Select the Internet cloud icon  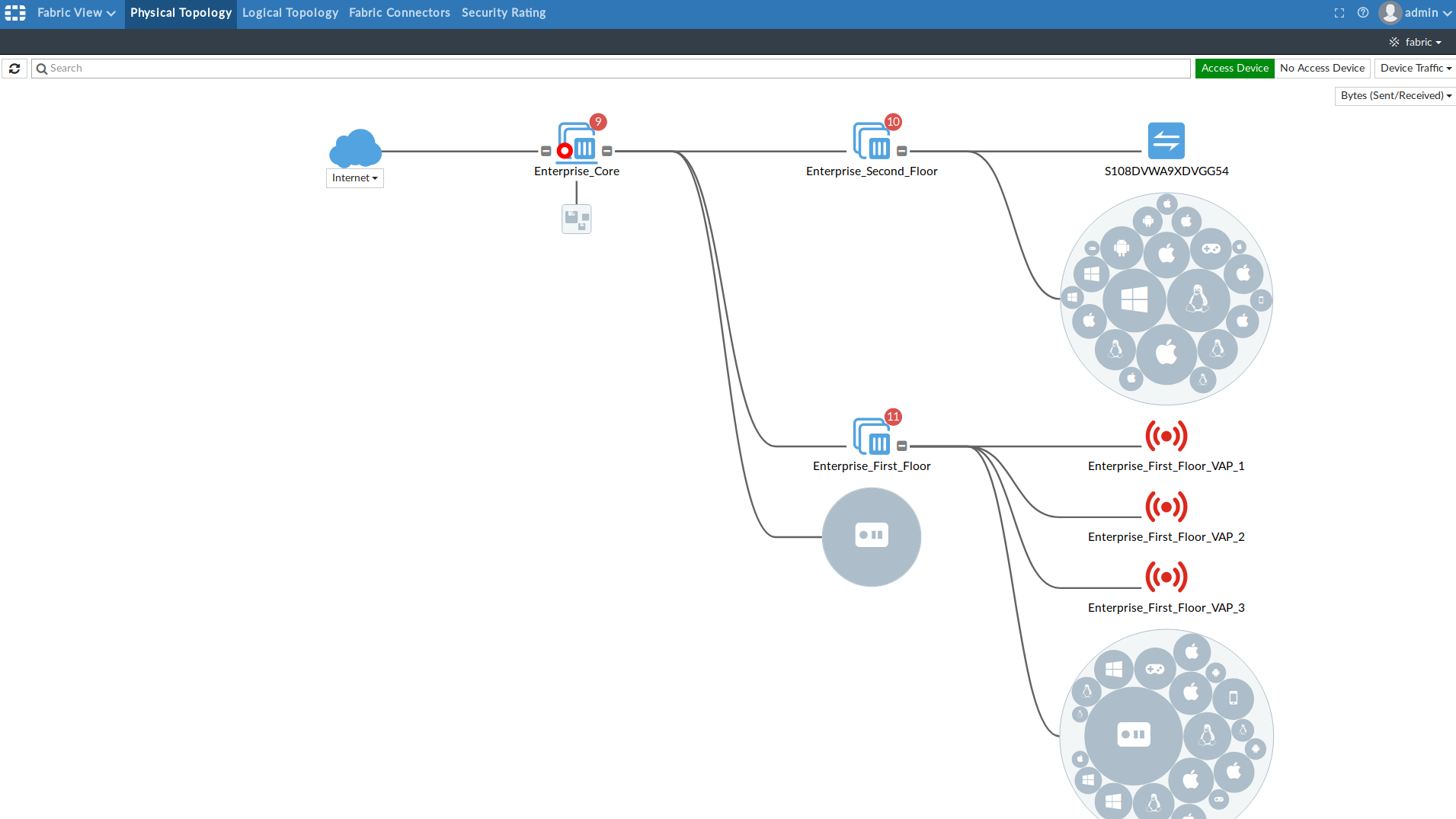(354, 147)
